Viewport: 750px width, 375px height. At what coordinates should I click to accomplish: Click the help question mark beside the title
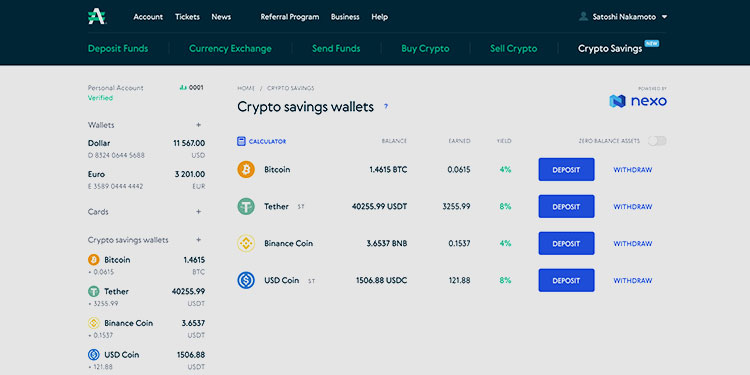[x=386, y=107]
